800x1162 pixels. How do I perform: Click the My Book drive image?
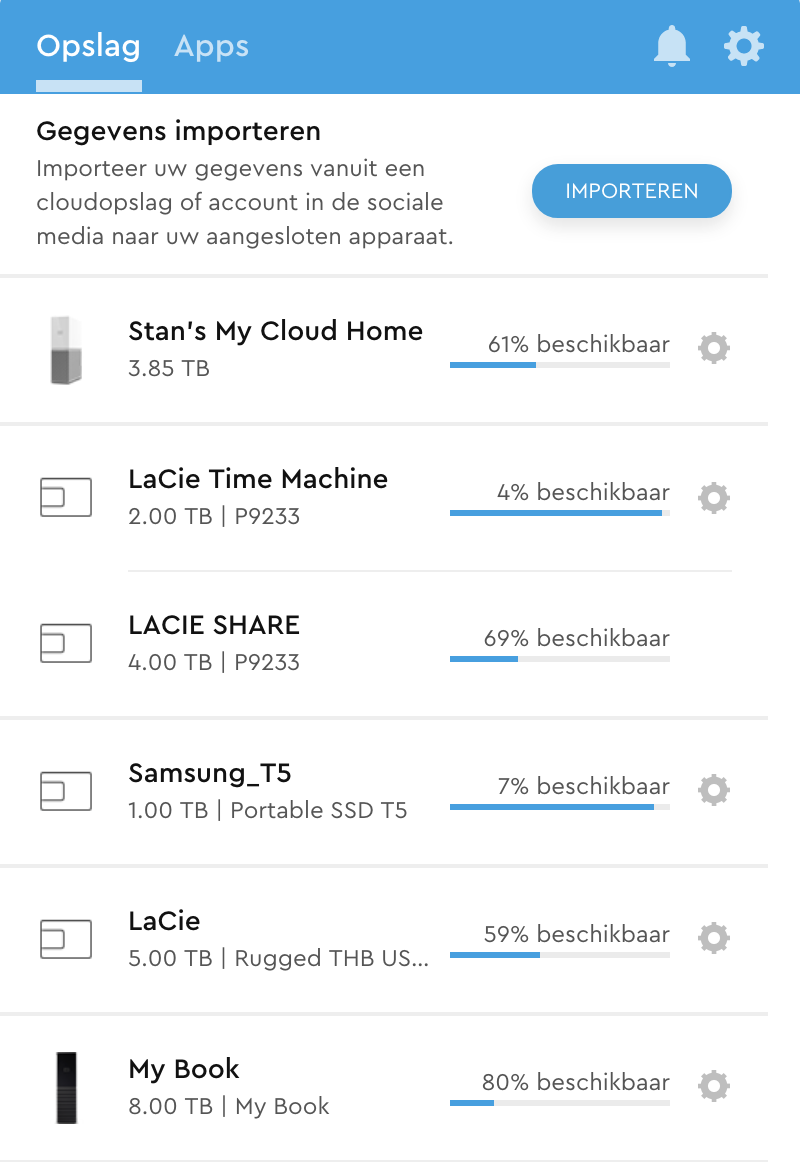(x=66, y=1087)
